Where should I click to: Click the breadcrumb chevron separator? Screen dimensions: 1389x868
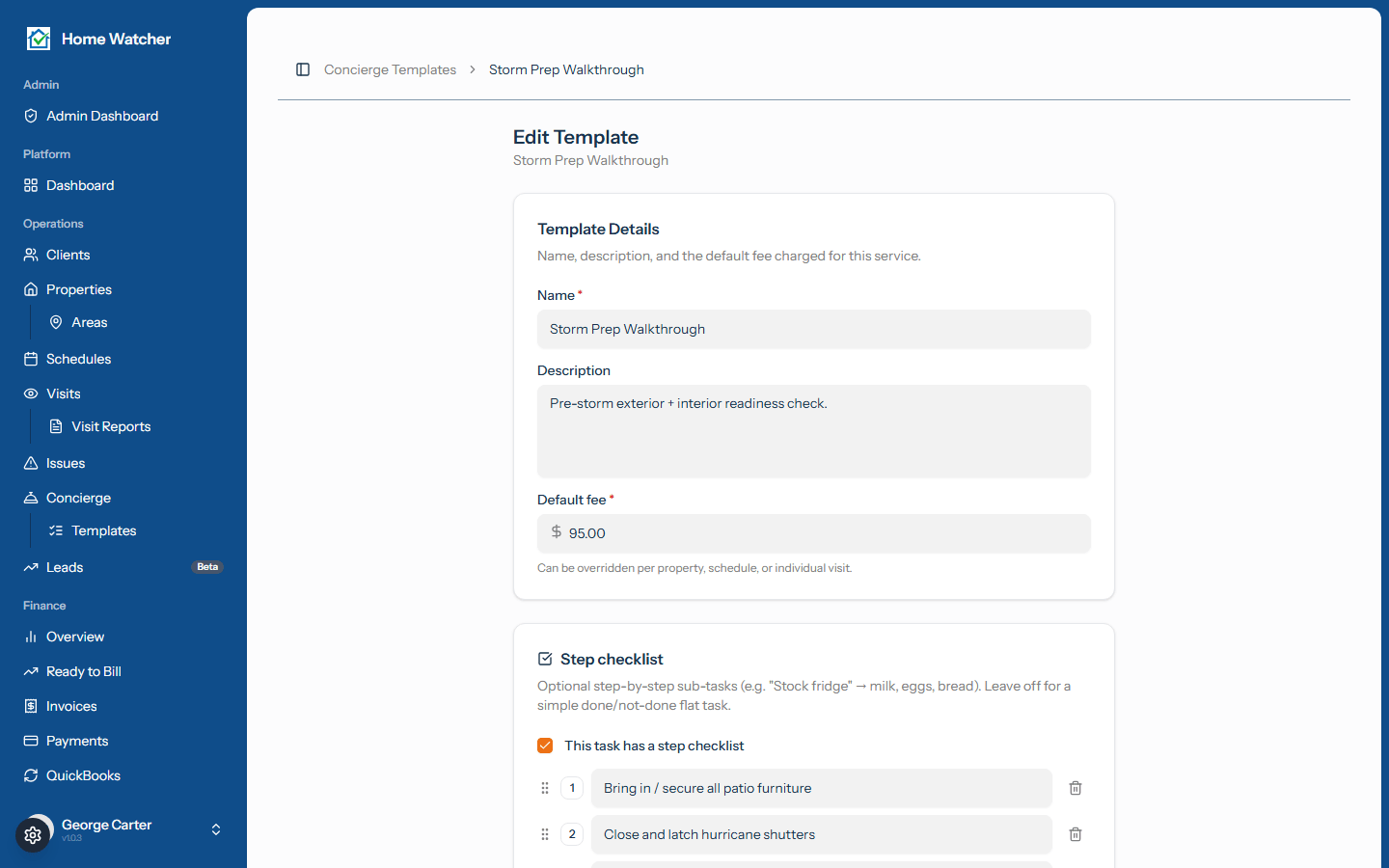pos(473,69)
